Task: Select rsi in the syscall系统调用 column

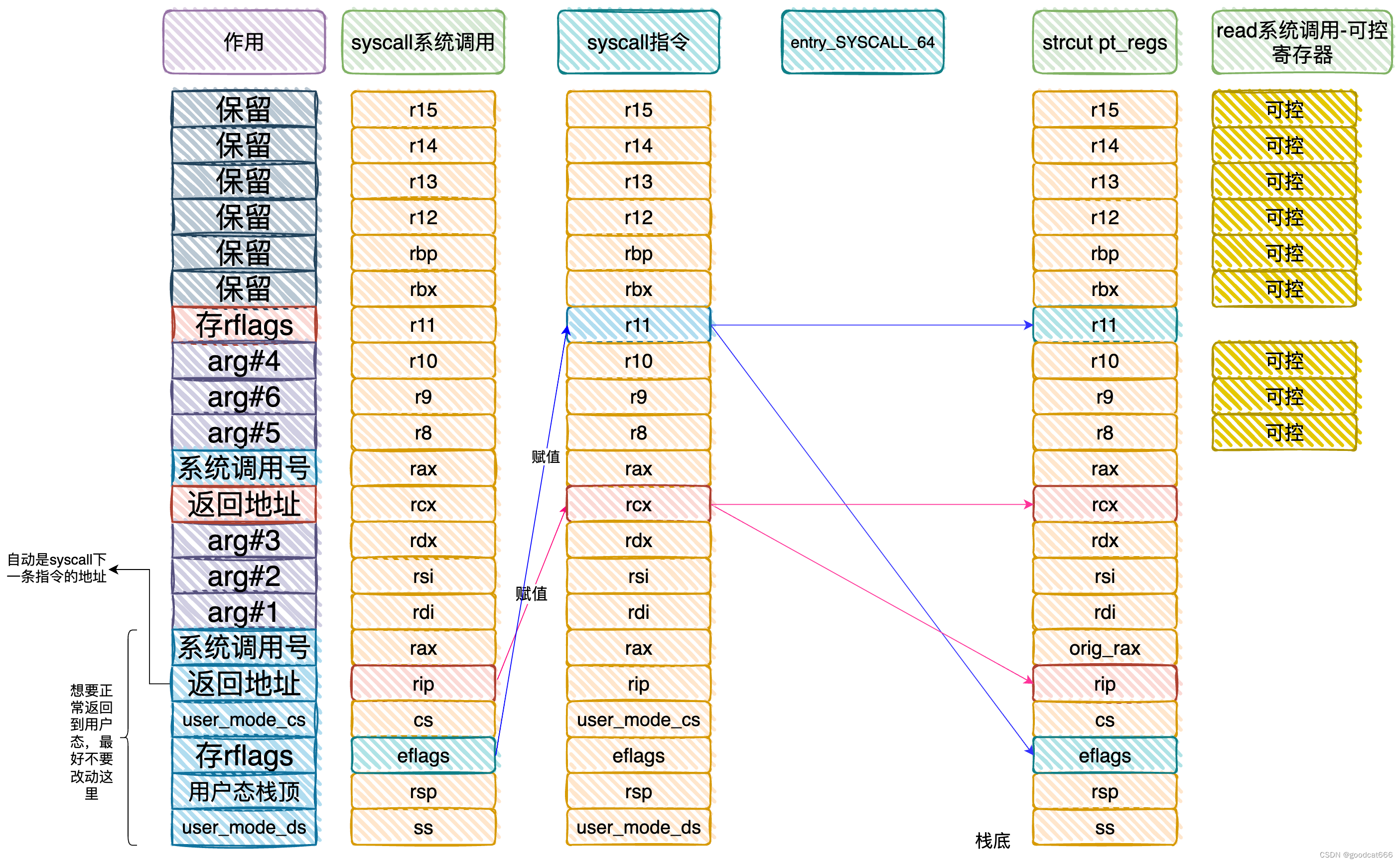Action: coord(423,576)
